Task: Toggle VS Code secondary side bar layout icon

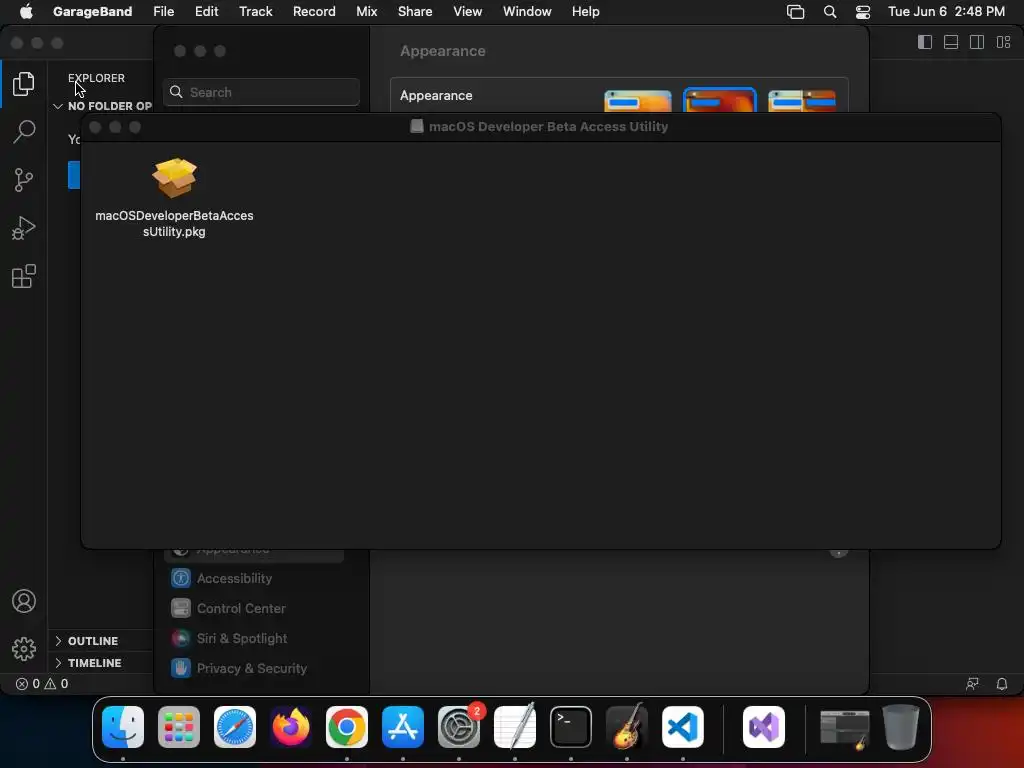Action: click(x=977, y=42)
